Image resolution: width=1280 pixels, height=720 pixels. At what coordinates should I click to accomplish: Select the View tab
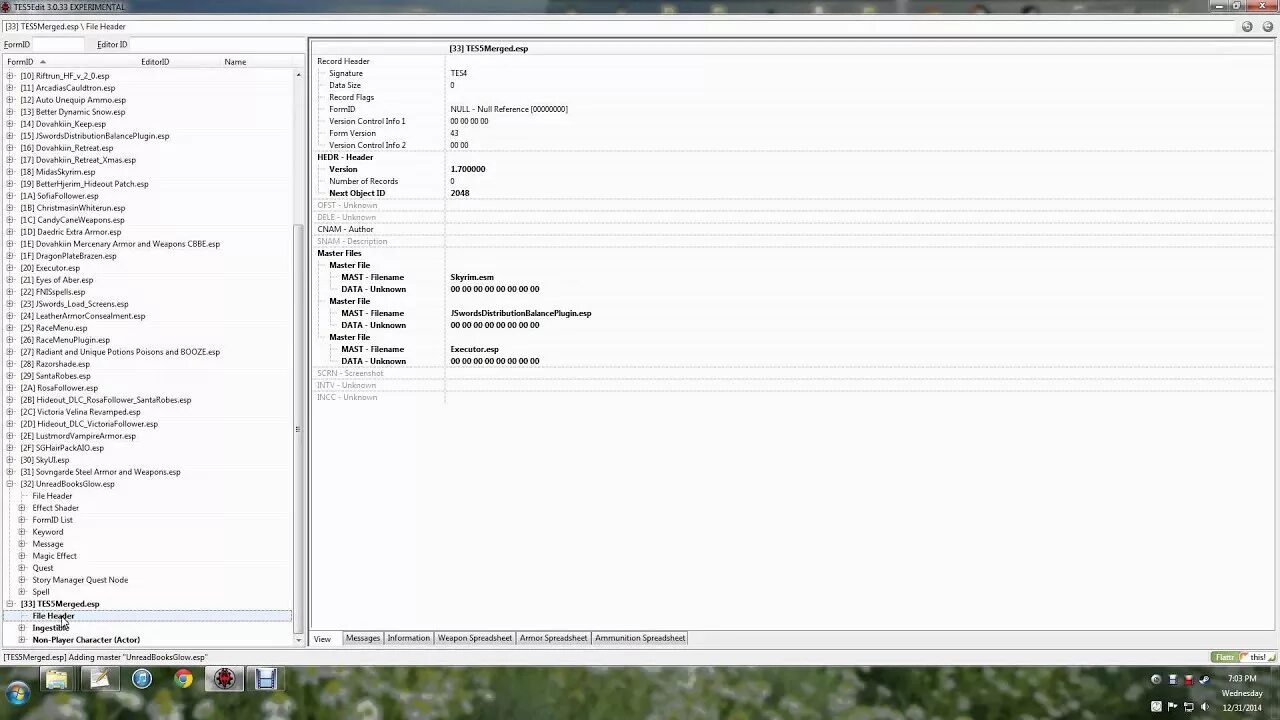point(323,638)
